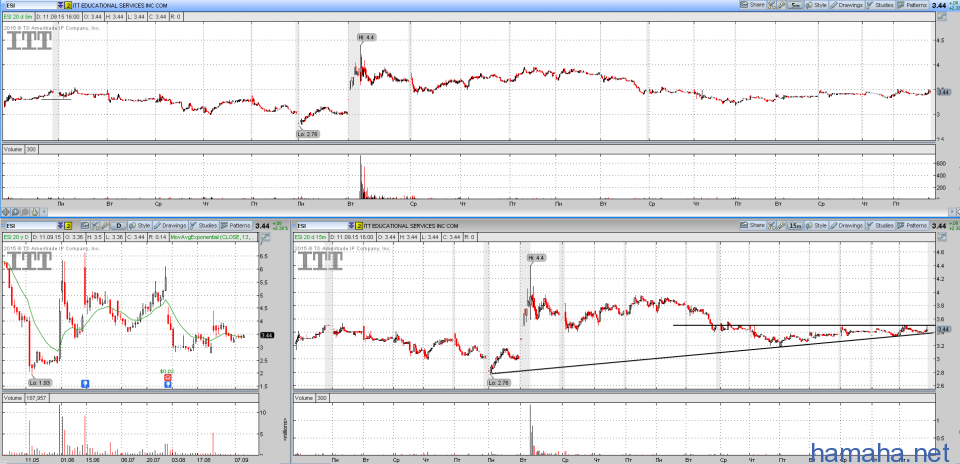Screen dimensions: 960x464
Task: Open Drawings button in 15m chart
Action: (x=847, y=226)
